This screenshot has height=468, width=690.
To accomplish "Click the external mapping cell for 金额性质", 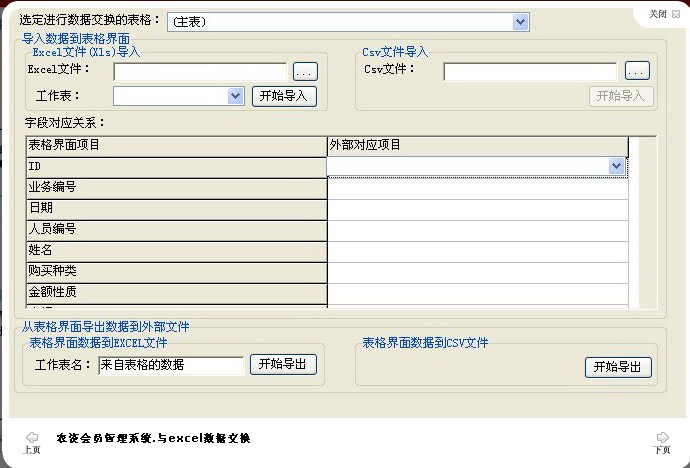I will 478,294.
